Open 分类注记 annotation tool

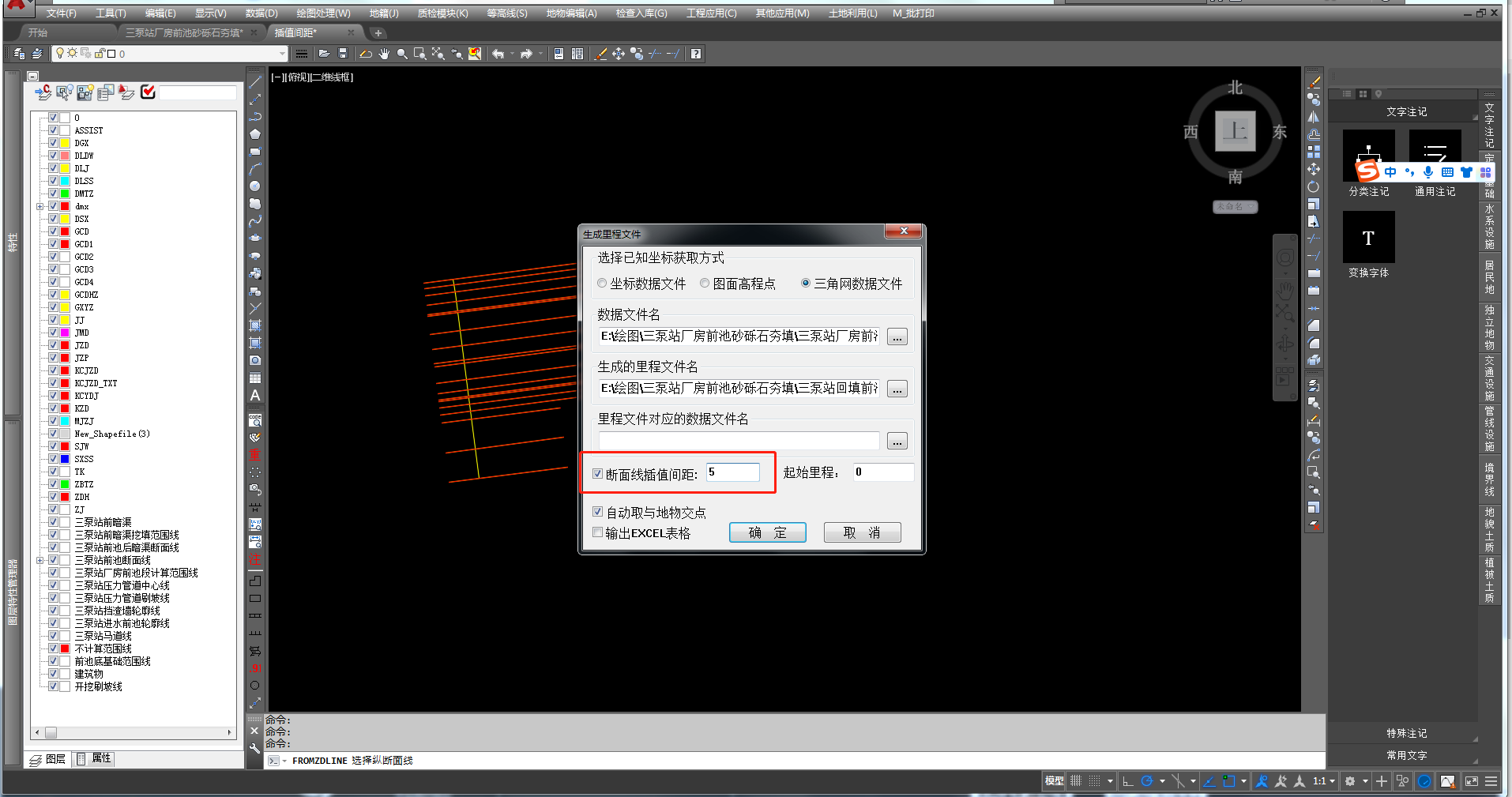coord(1368,164)
